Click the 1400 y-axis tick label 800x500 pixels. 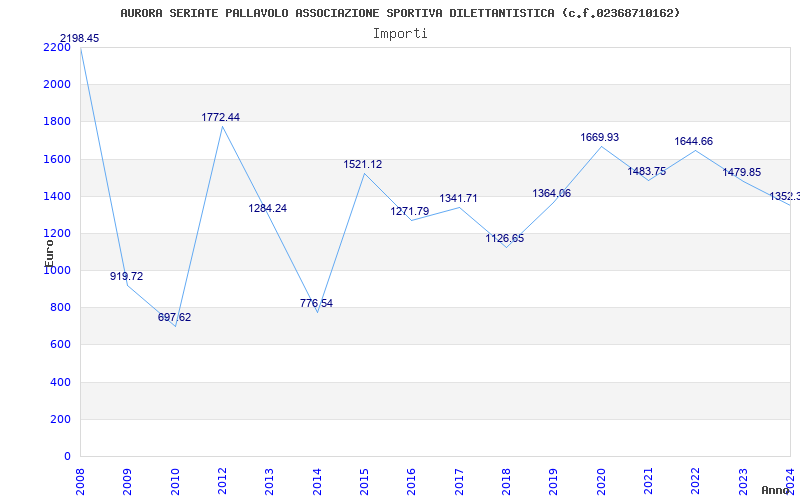(x=57, y=196)
